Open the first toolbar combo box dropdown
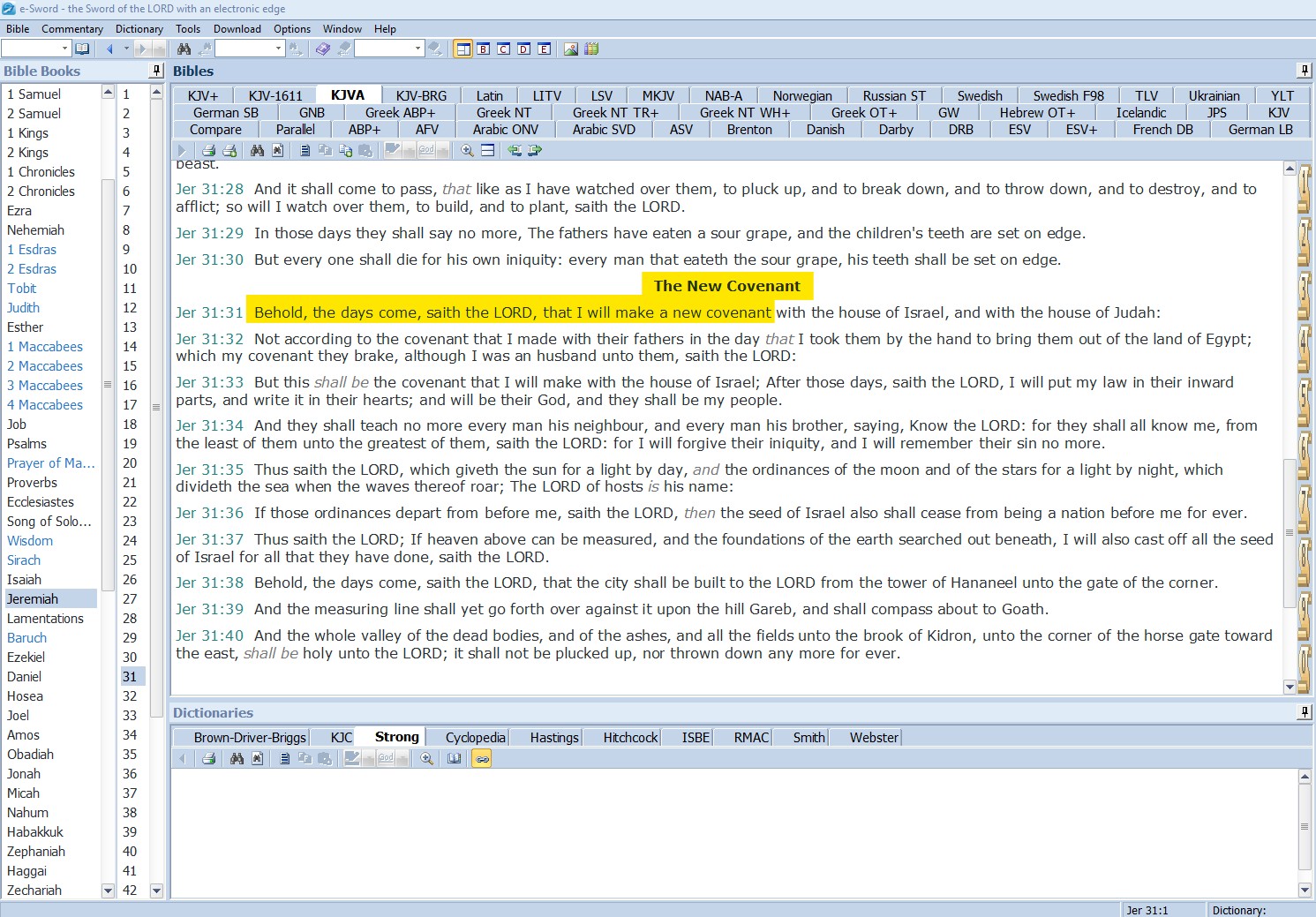This screenshot has height=917, width=1316. point(64,49)
